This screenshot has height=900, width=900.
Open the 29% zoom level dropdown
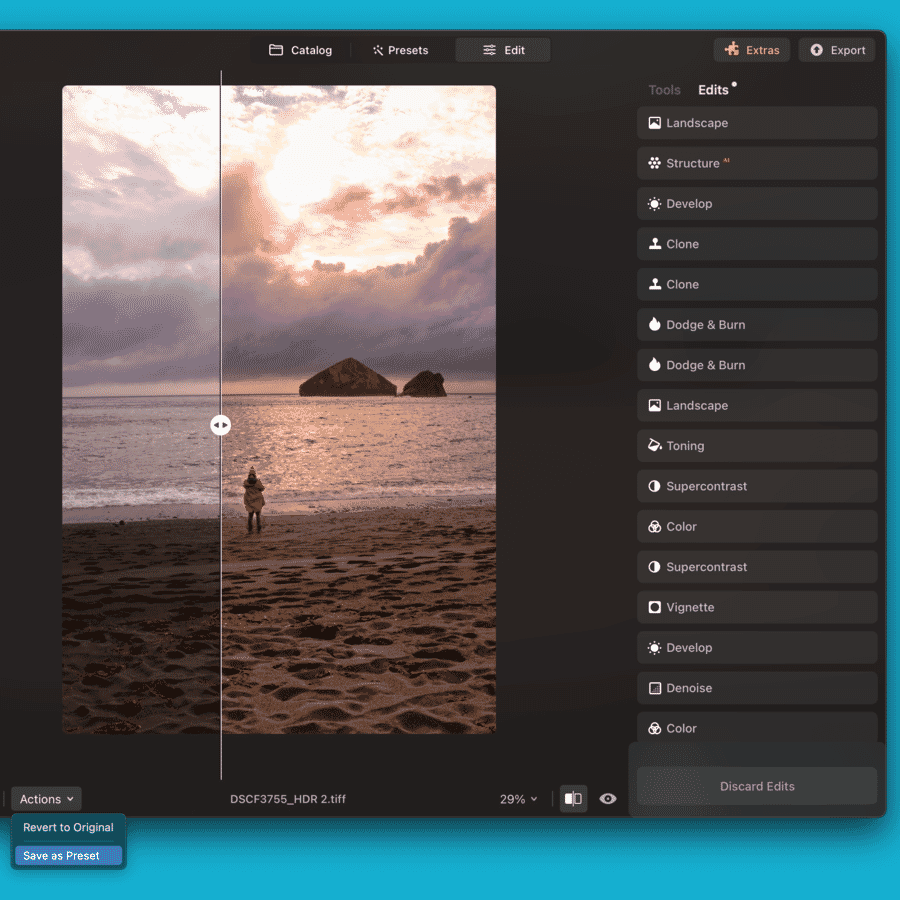click(x=519, y=799)
